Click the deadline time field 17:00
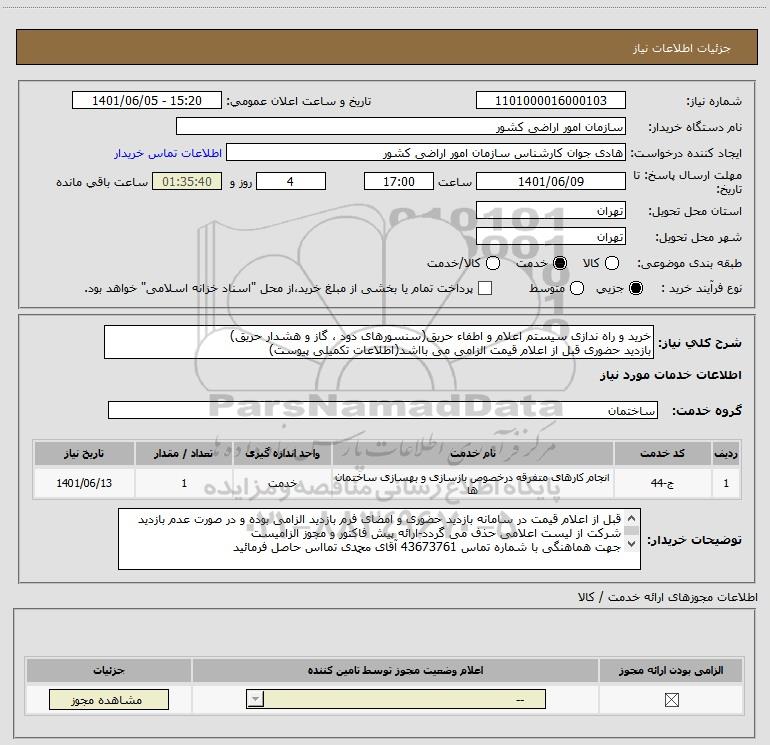 (x=399, y=181)
